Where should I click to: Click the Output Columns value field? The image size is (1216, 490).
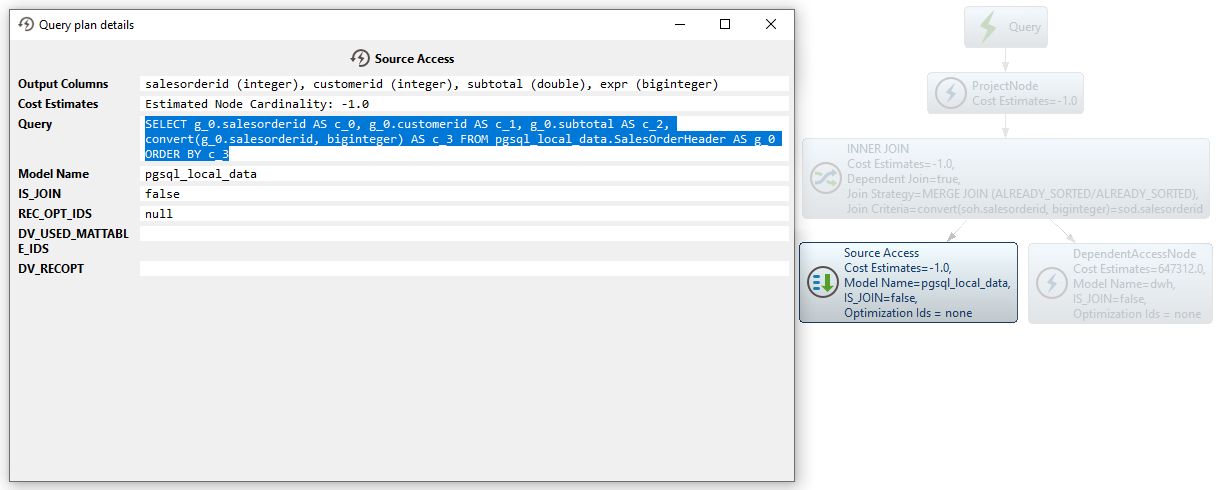464,84
